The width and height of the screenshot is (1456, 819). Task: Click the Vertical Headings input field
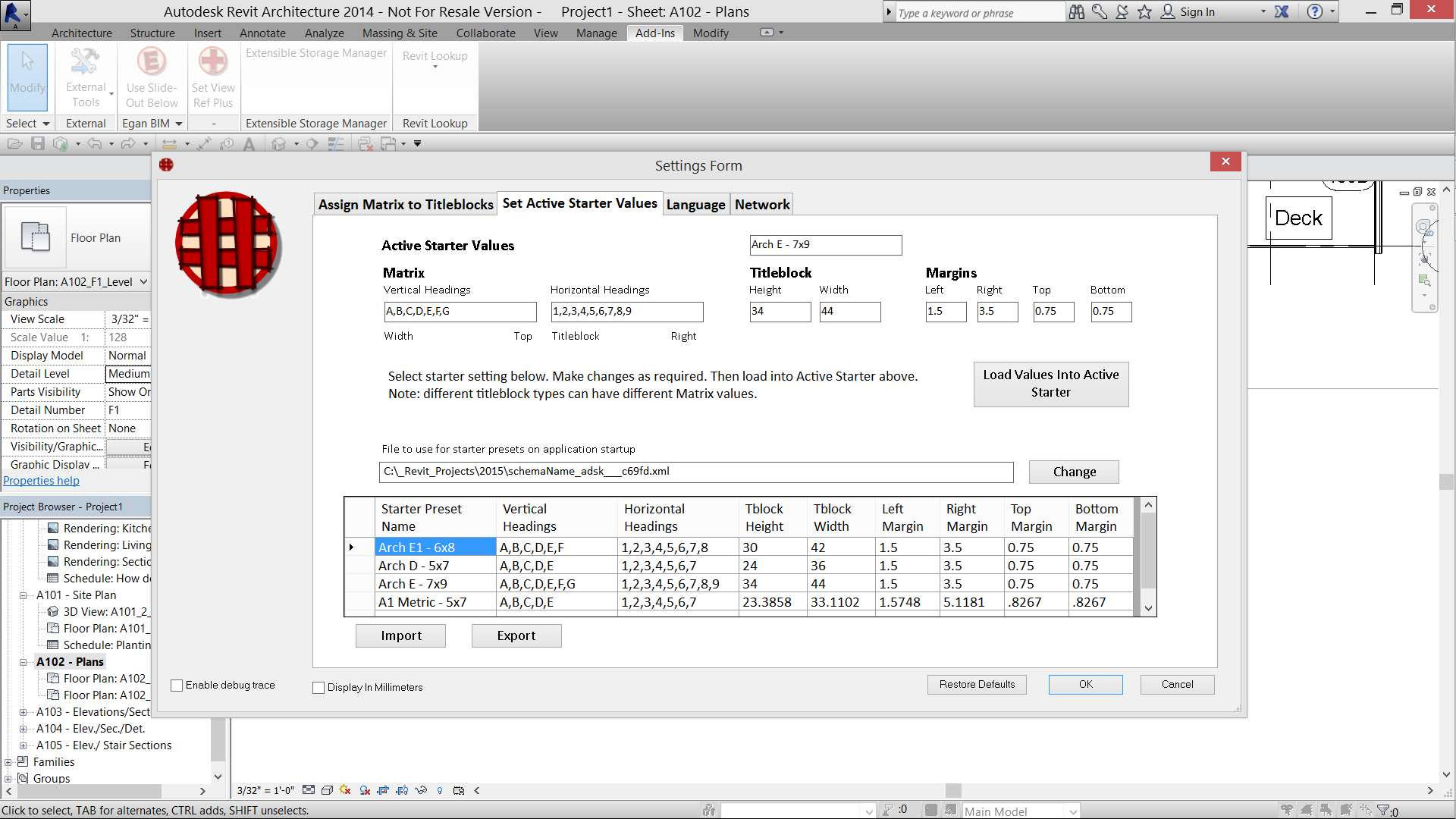[460, 312]
